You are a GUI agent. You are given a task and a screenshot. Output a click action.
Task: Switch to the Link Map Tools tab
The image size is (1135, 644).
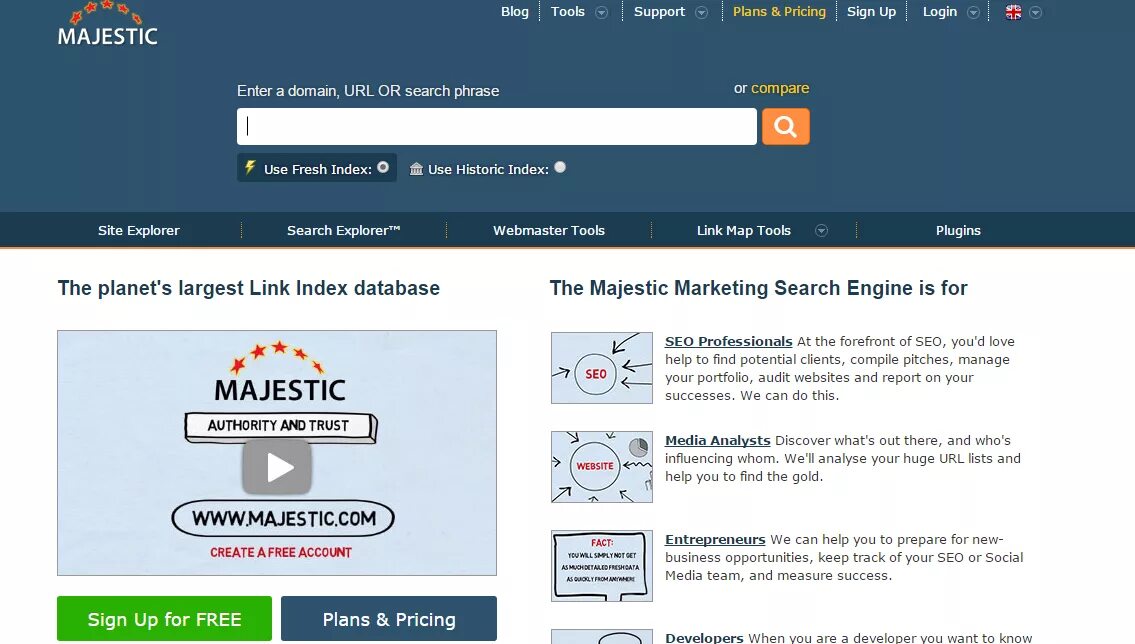coord(743,230)
